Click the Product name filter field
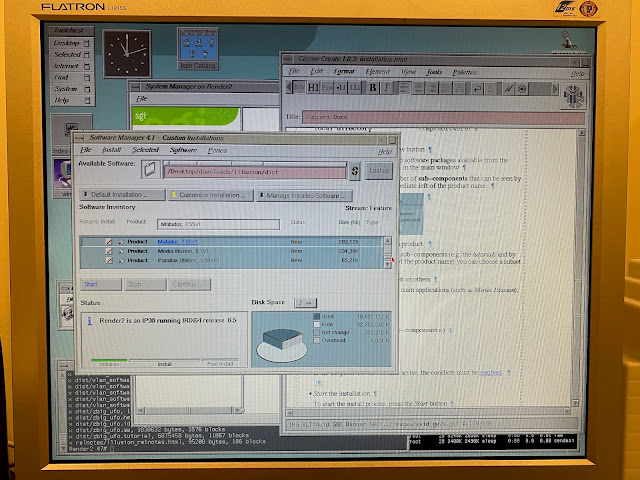This screenshot has width=640, height=480. pyautogui.click(x=218, y=224)
